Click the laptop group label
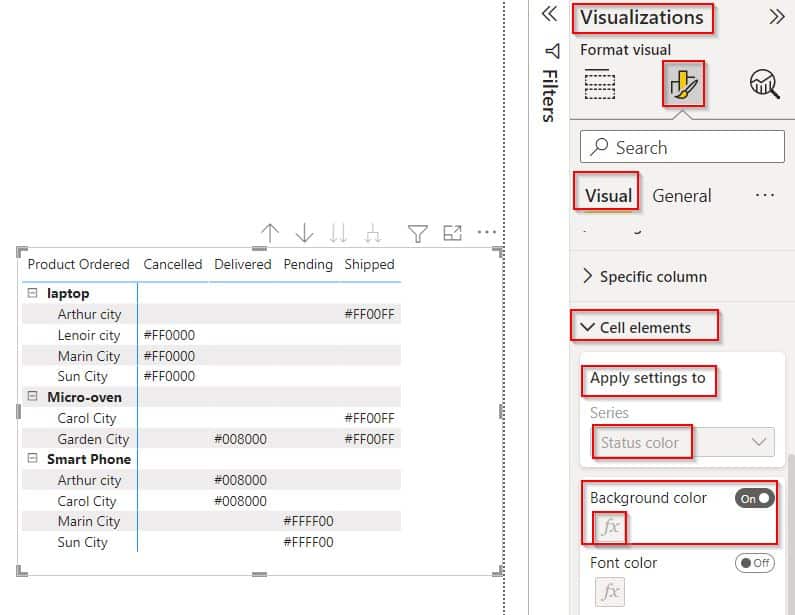Screen dimensions: 795x615 pos(68,293)
